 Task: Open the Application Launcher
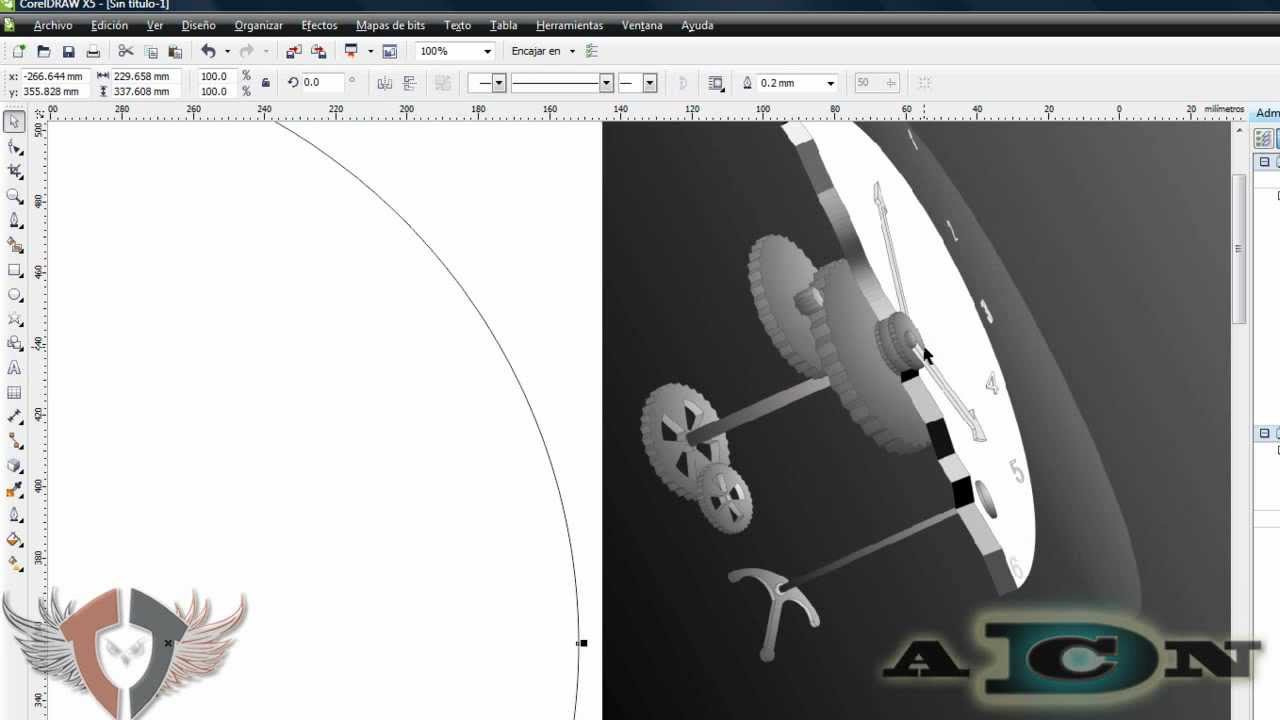click(x=351, y=51)
